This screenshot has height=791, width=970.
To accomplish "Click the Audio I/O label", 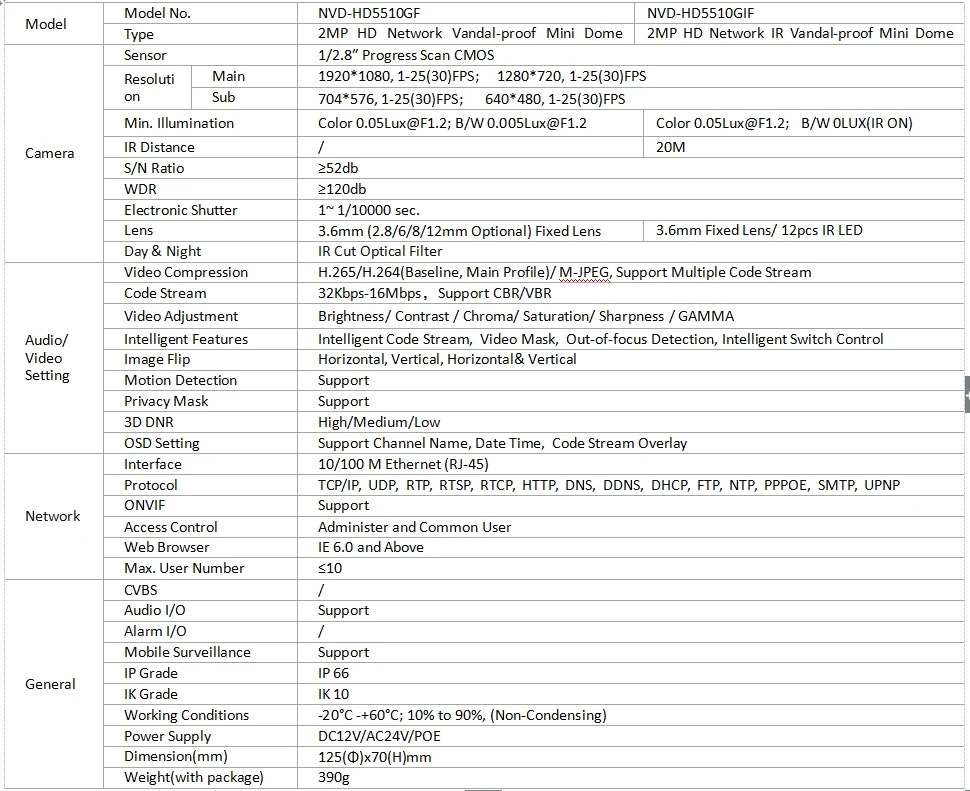I will coord(155,610).
